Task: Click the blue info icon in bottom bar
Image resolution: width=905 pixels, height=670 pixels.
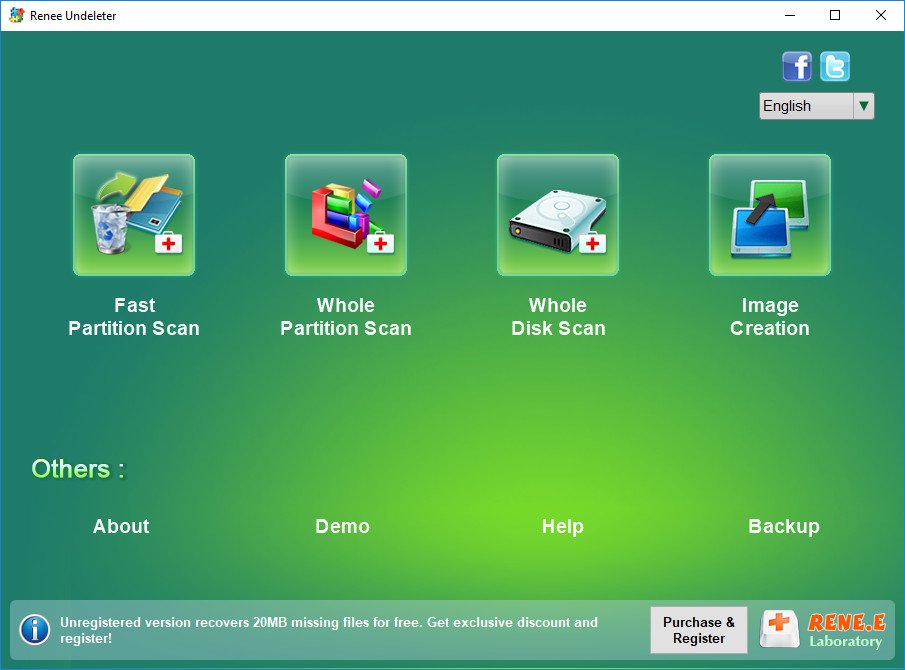Action: tap(35, 629)
